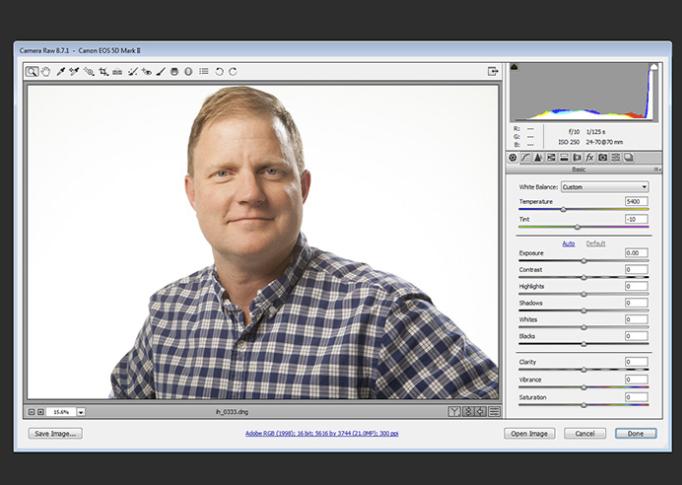Click the Shadows slider handle
Image resolution: width=682 pixels, height=485 pixels.
pos(584,311)
